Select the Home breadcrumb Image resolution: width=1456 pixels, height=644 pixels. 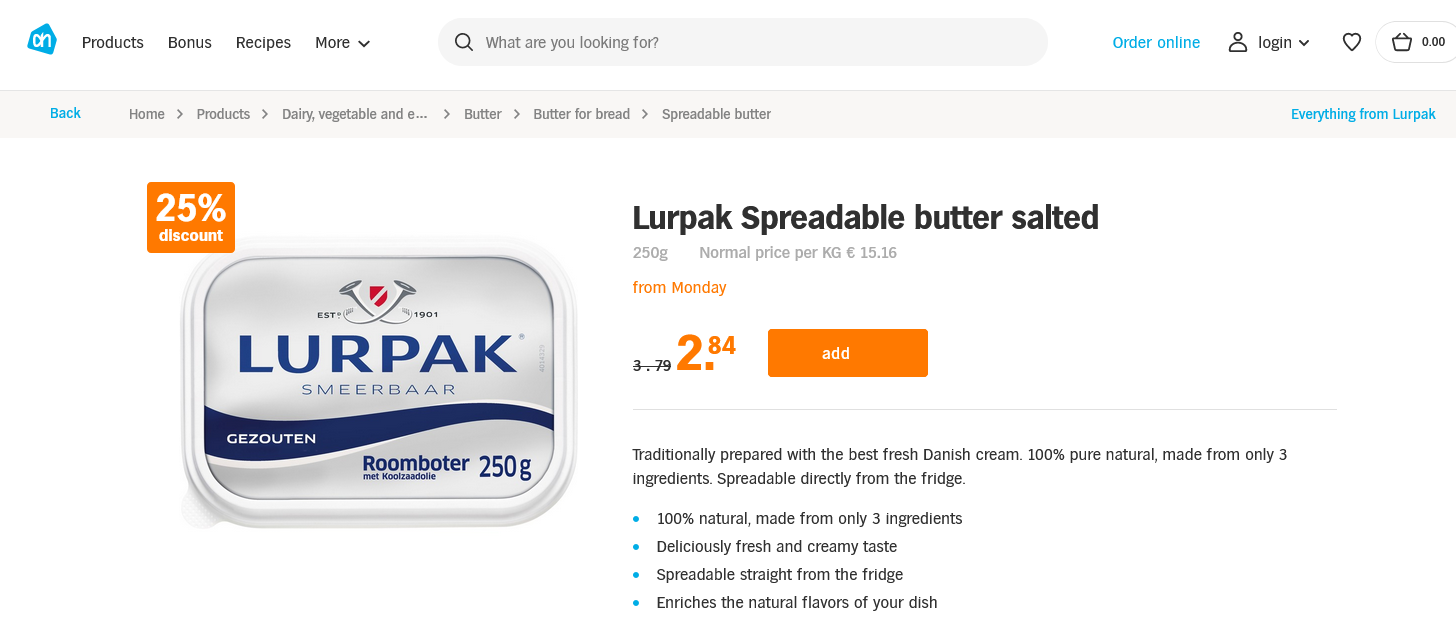[146, 114]
